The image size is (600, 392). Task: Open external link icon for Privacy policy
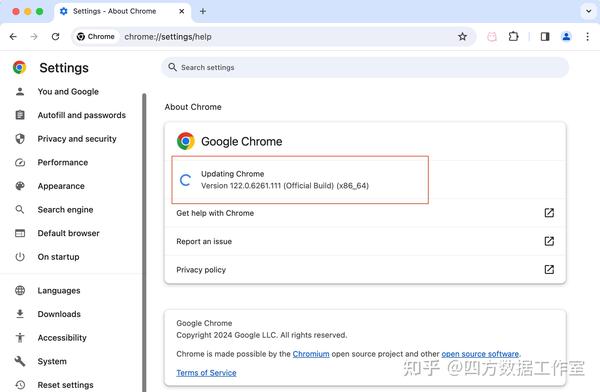(549, 270)
